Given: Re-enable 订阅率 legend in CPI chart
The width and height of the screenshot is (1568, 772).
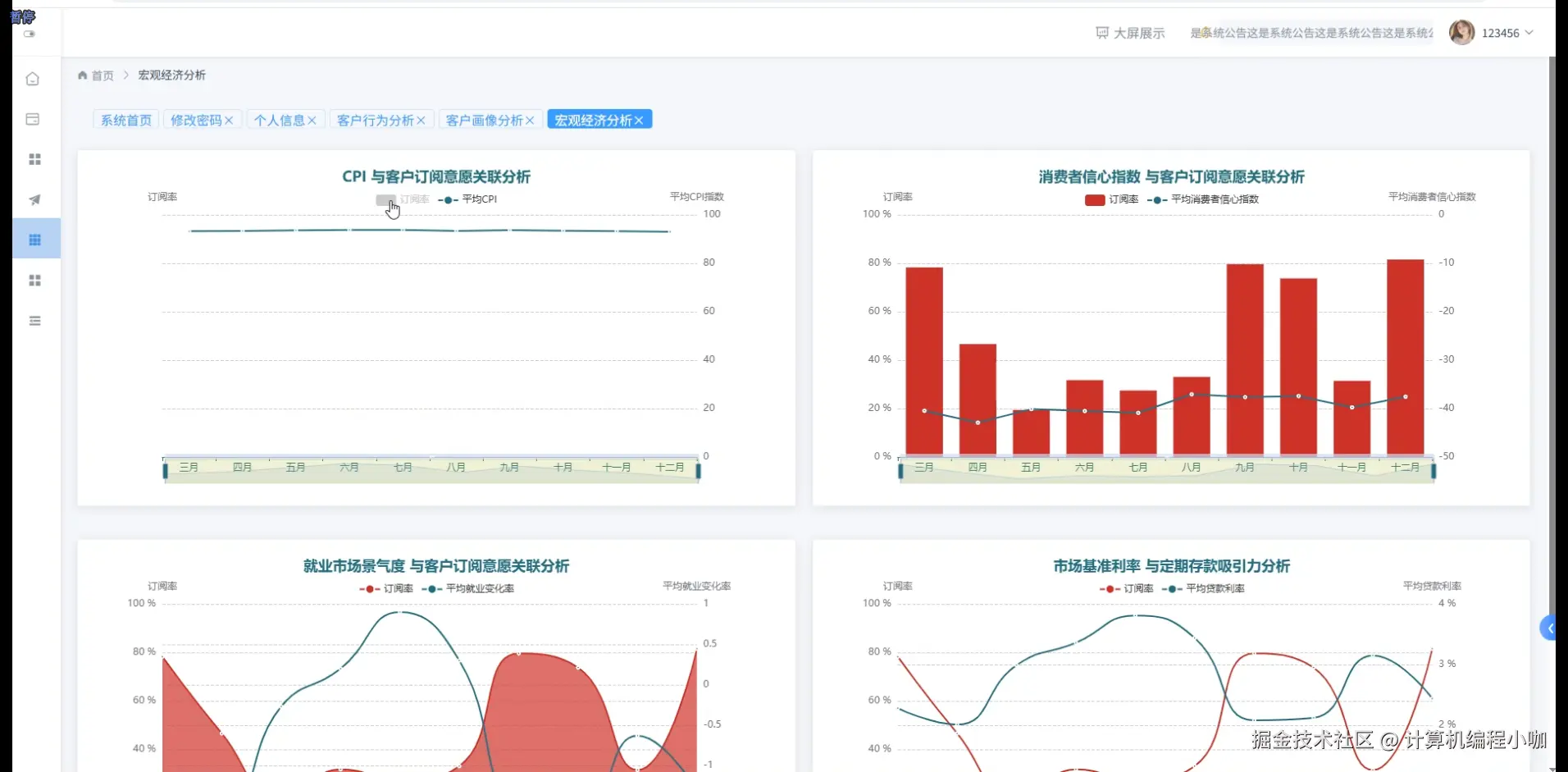Looking at the screenshot, I should tap(403, 199).
